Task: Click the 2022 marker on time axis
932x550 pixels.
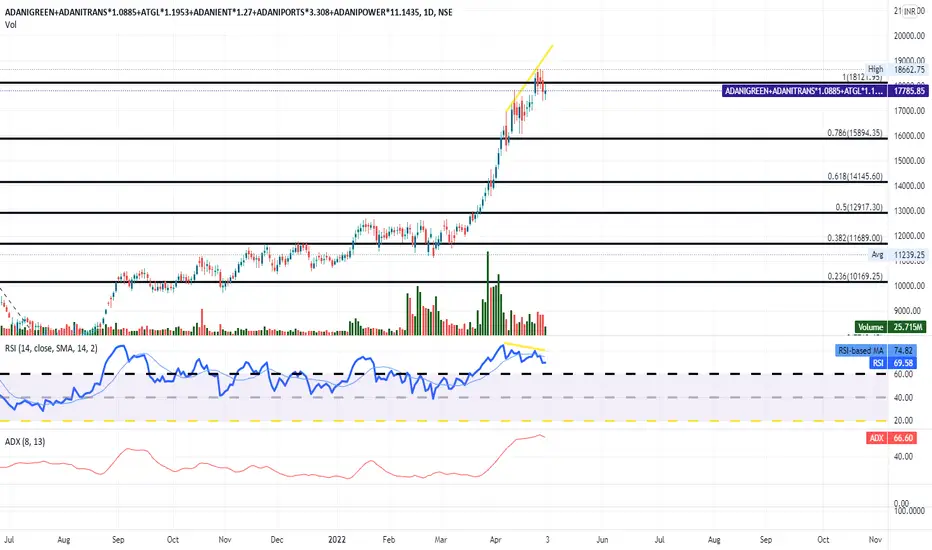Action: pos(337,540)
